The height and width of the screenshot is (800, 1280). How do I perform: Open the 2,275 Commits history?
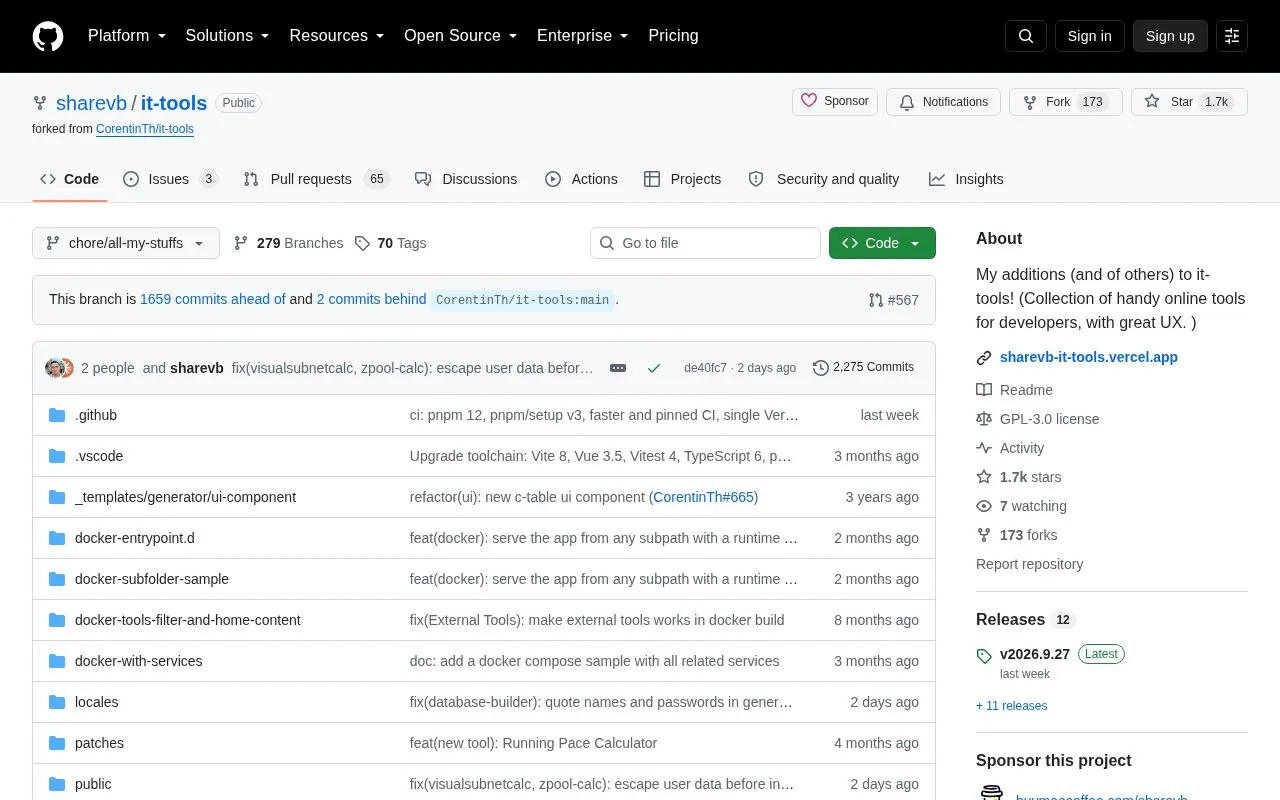click(x=864, y=368)
